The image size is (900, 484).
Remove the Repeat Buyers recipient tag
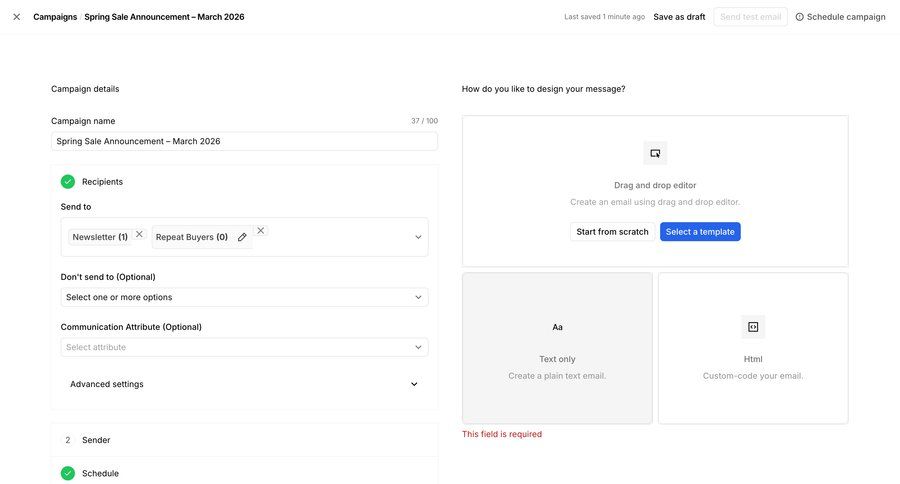coord(261,230)
